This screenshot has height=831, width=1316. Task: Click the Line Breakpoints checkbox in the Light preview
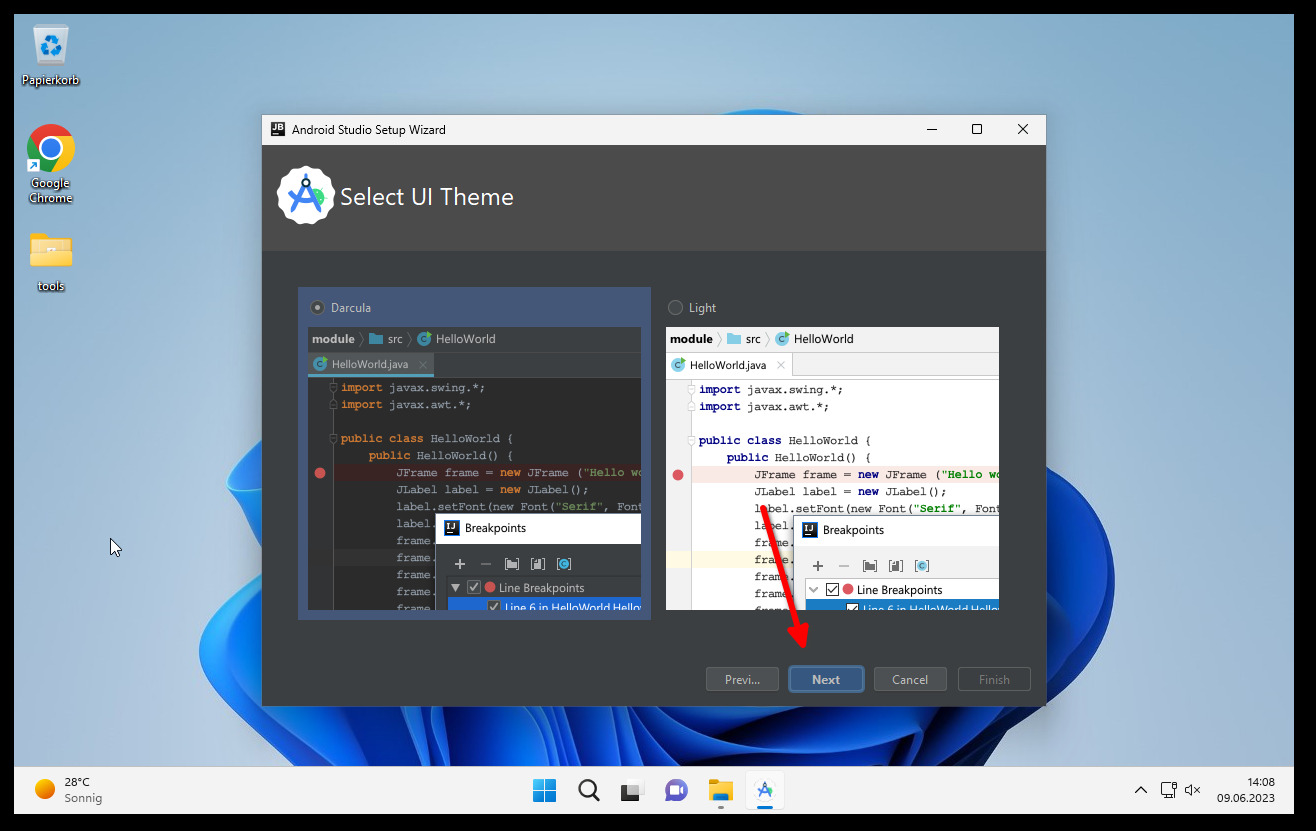tap(832, 590)
